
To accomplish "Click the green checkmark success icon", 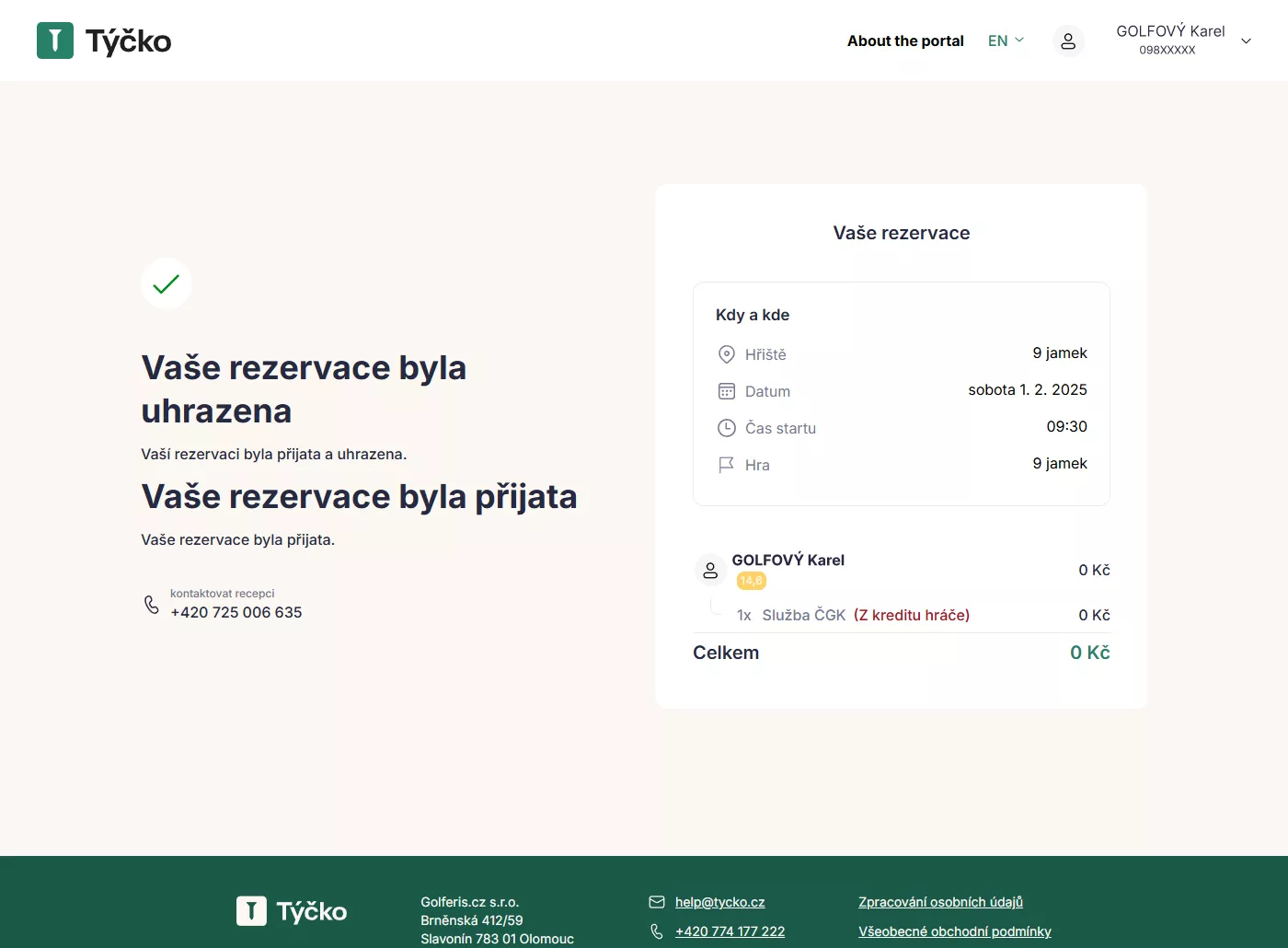I will coord(167,283).
